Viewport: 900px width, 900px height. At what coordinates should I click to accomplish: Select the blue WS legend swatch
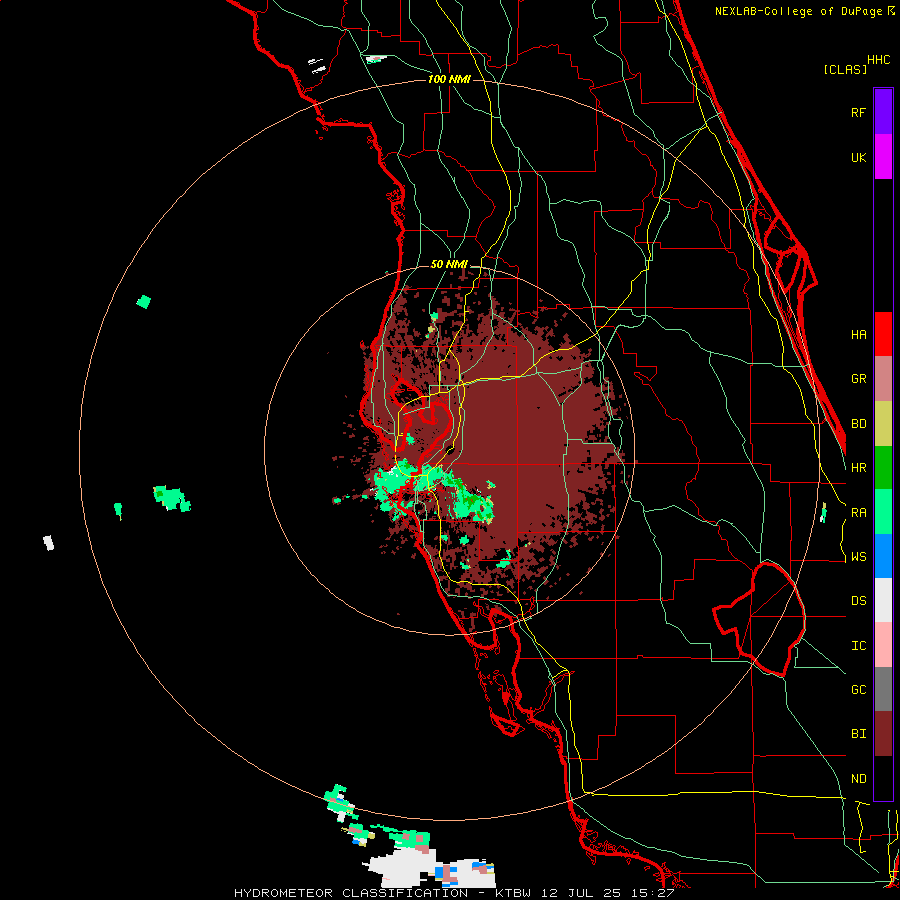pos(883,556)
